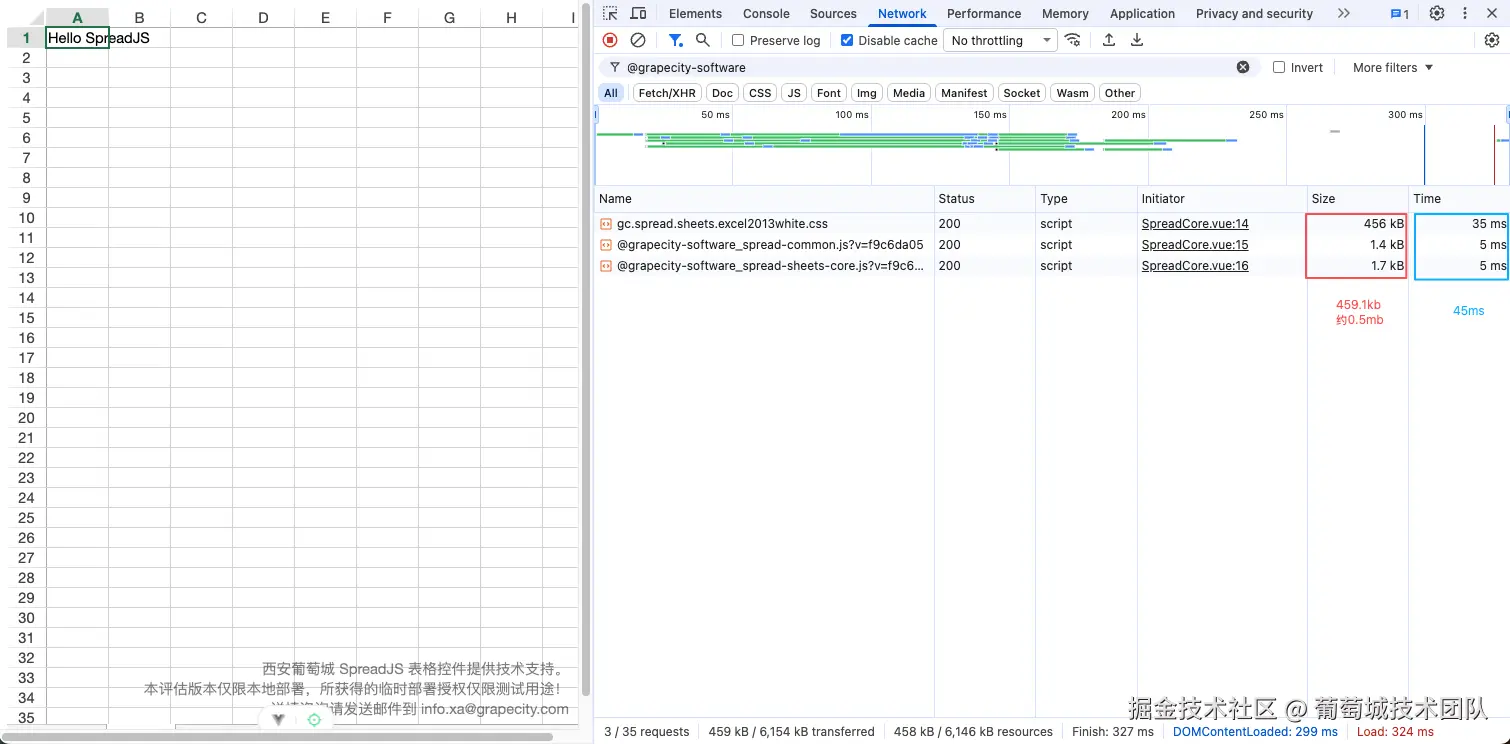Sort requests by Type column header
The image size is (1510, 744).
coord(1087,199)
